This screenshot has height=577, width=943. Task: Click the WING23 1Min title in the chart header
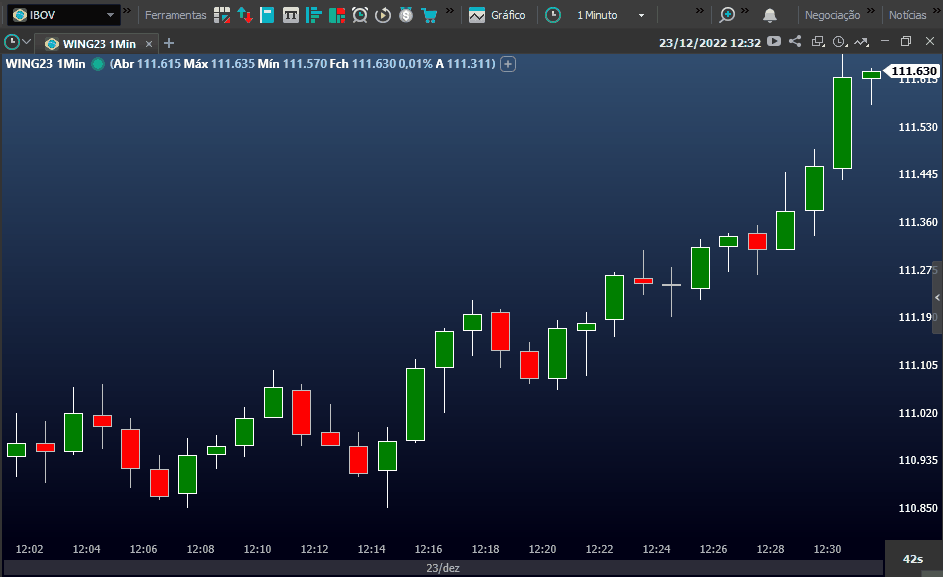tap(46, 64)
